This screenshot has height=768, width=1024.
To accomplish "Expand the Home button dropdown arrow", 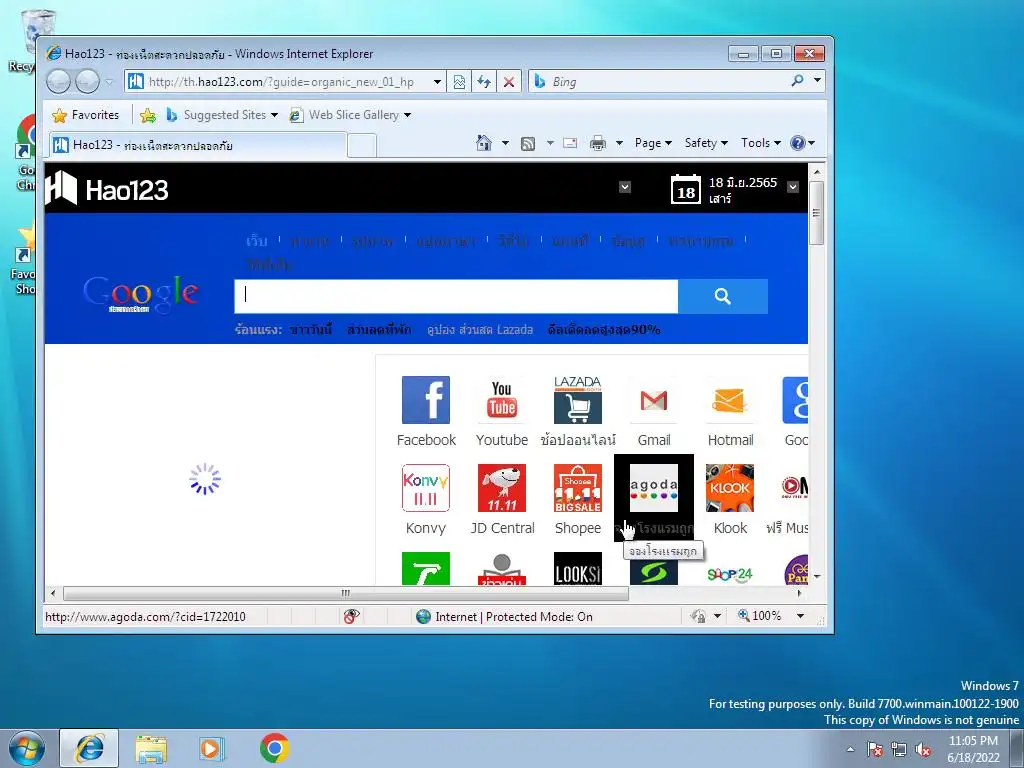I will click(x=505, y=143).
